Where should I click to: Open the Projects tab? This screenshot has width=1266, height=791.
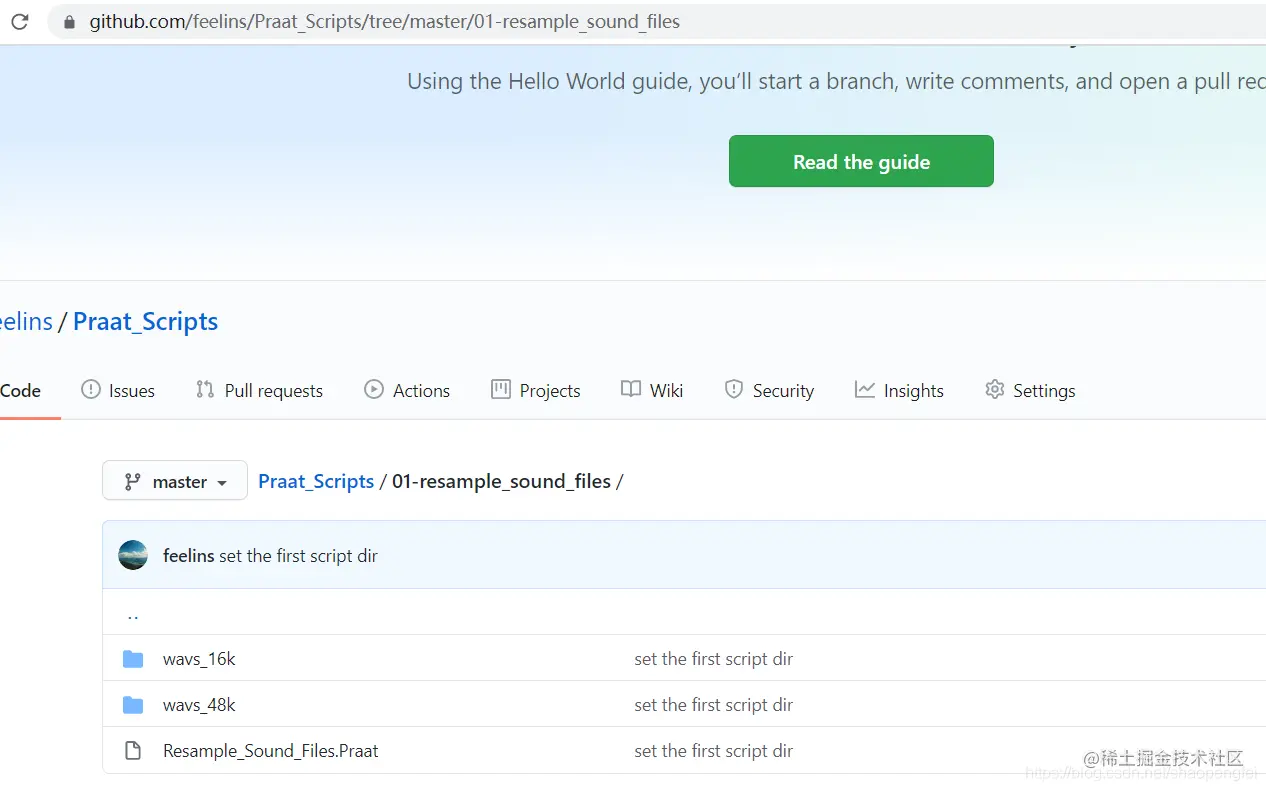[x=536, y=390]
